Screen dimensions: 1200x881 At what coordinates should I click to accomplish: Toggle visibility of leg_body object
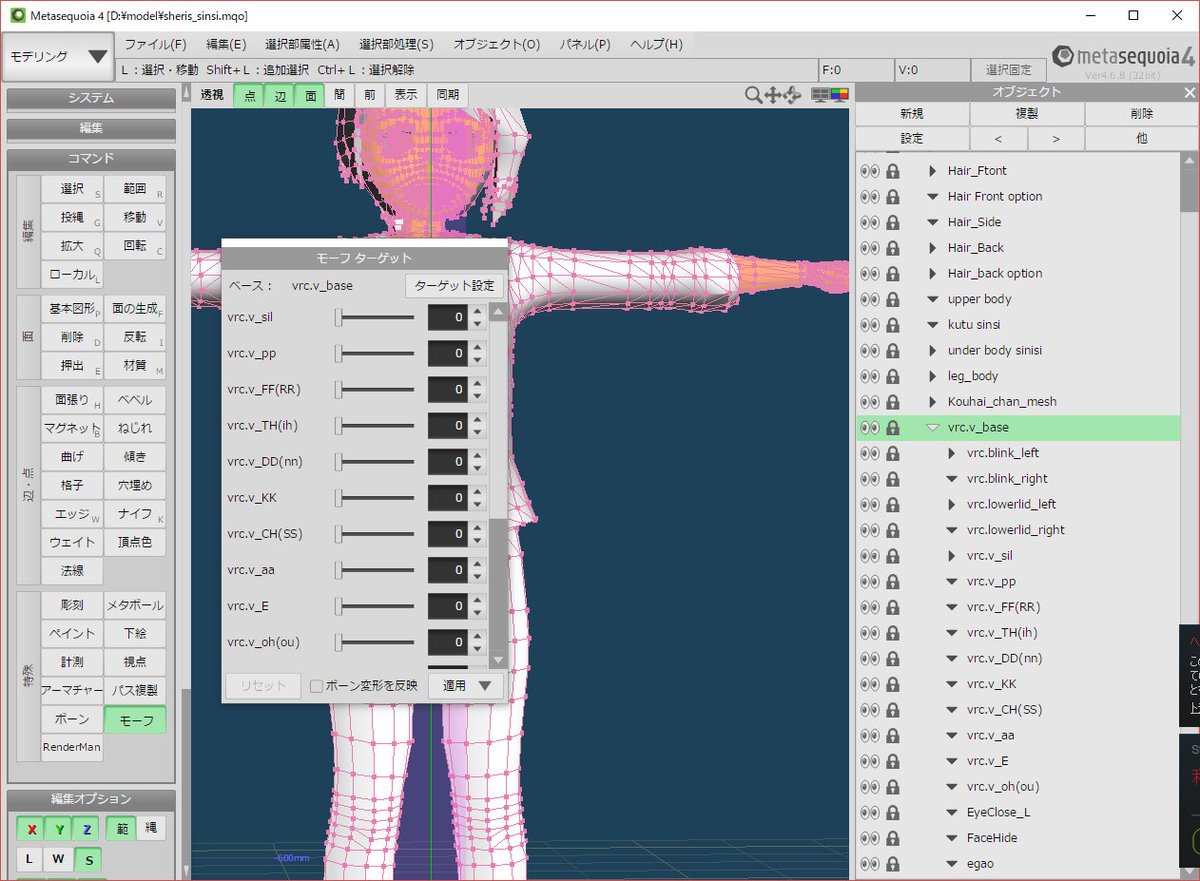coord(869,376)
